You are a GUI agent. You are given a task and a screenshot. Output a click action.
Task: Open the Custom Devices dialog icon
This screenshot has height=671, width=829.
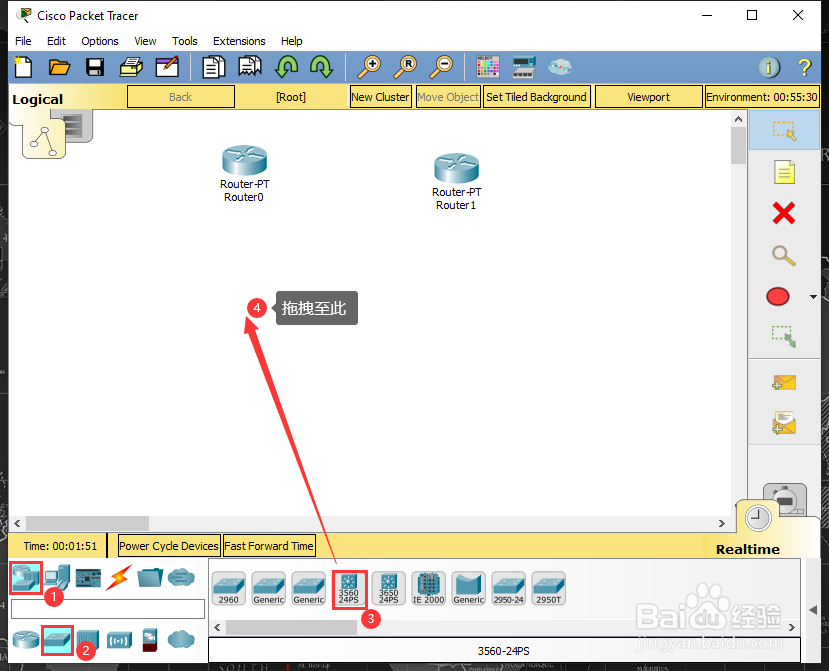[x=524, y=67]
